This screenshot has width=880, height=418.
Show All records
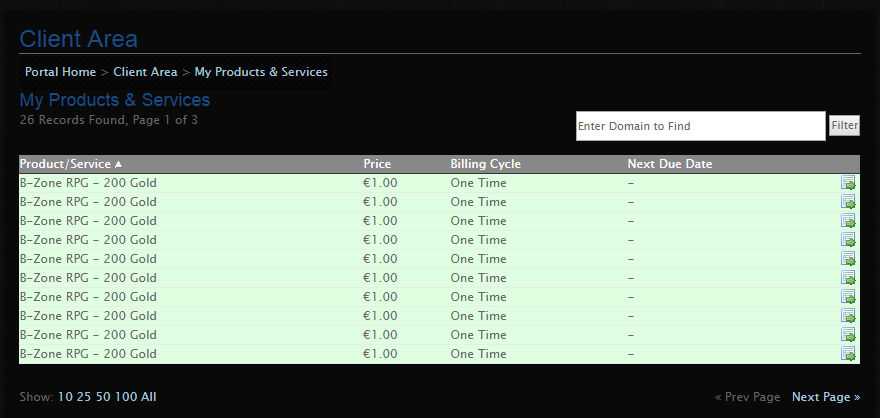148,397
